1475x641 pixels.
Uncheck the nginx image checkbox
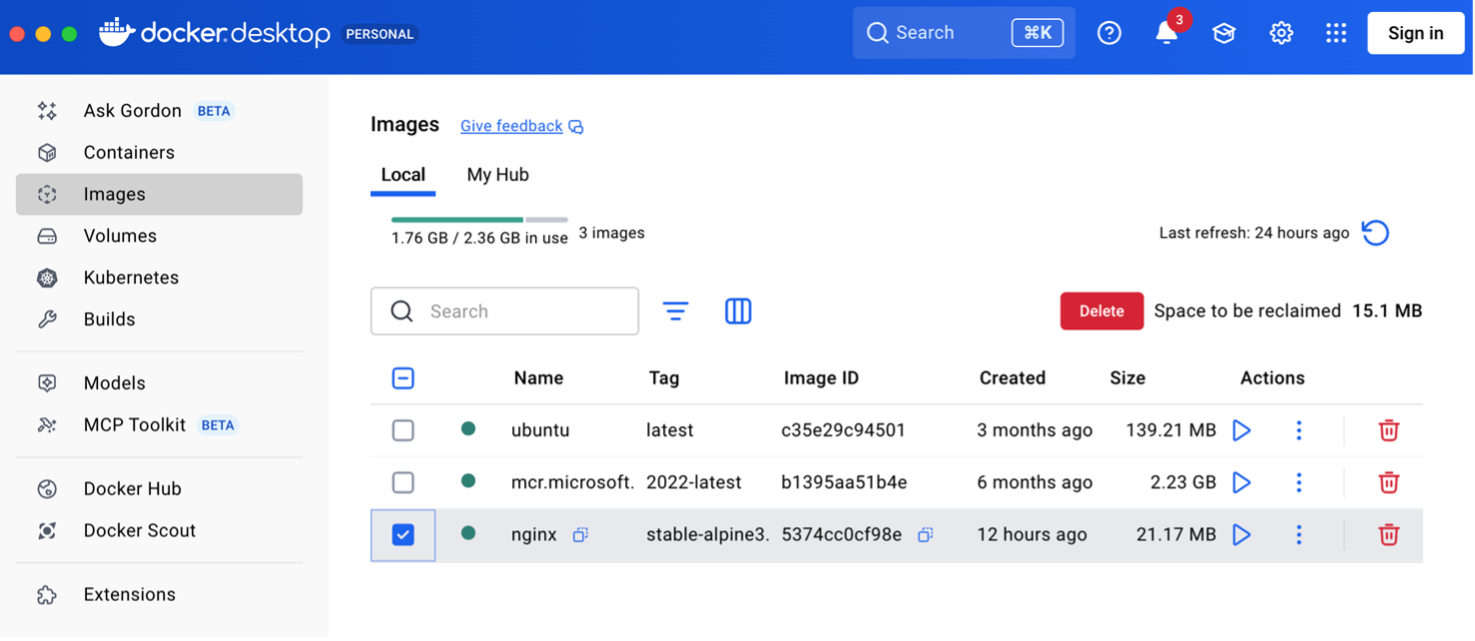(403, 535)
